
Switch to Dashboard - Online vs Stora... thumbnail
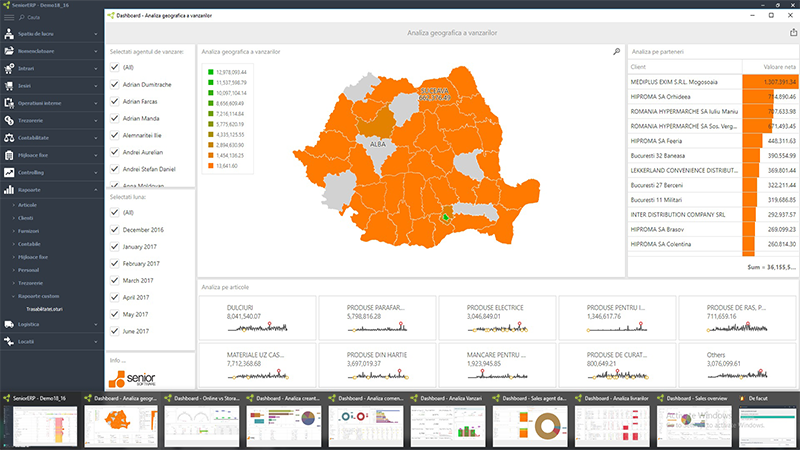pos(202,421)
